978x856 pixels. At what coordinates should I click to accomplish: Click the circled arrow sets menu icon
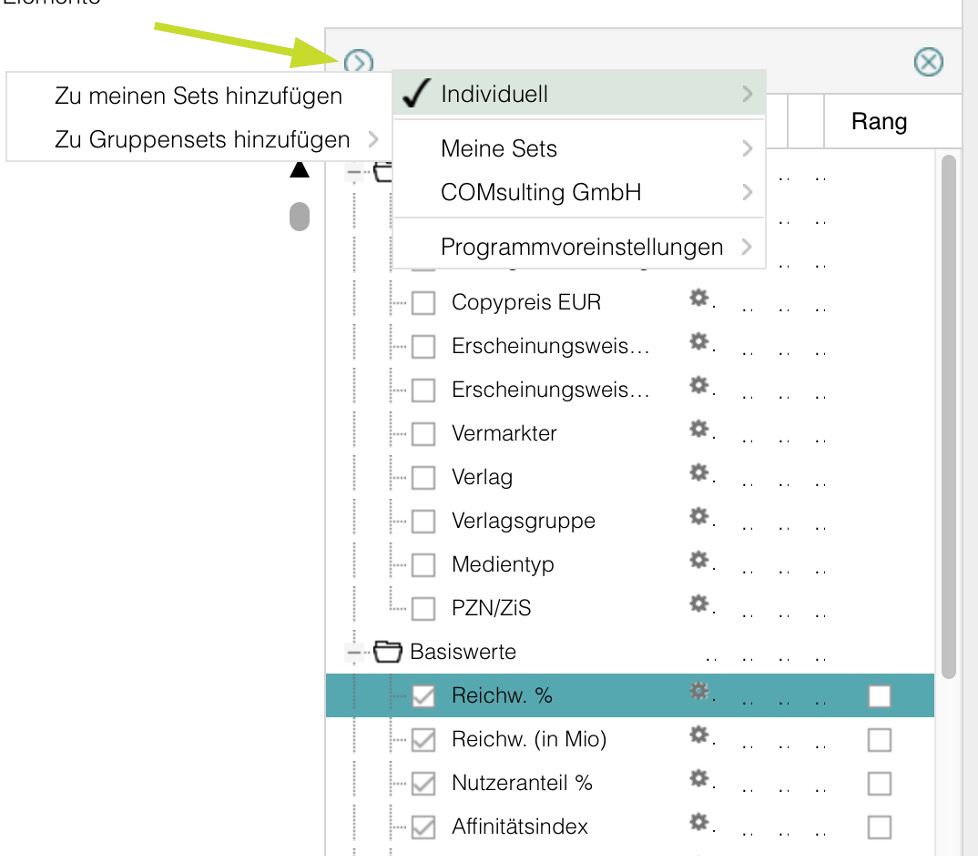click(358, 63)
